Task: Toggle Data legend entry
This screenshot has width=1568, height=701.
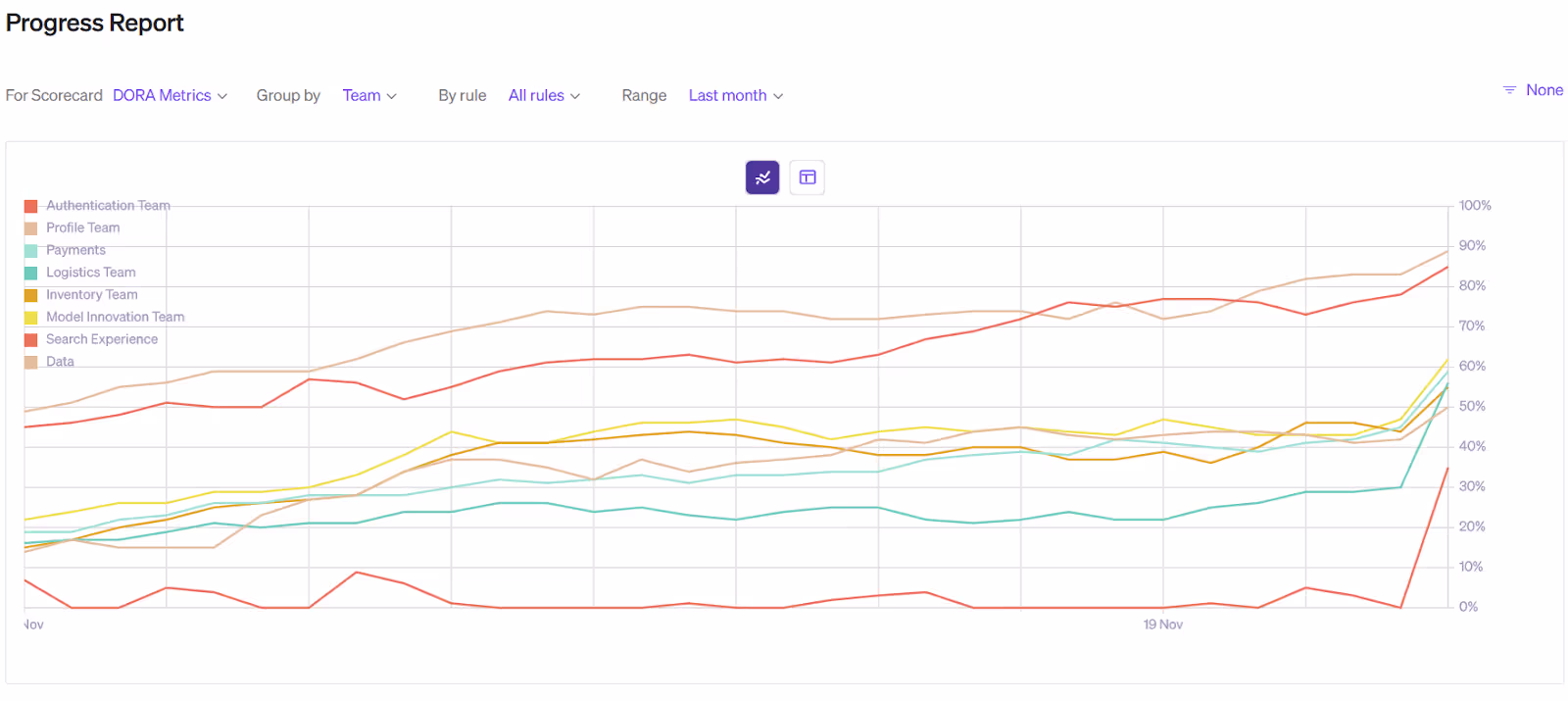Action: pos(49,362)
